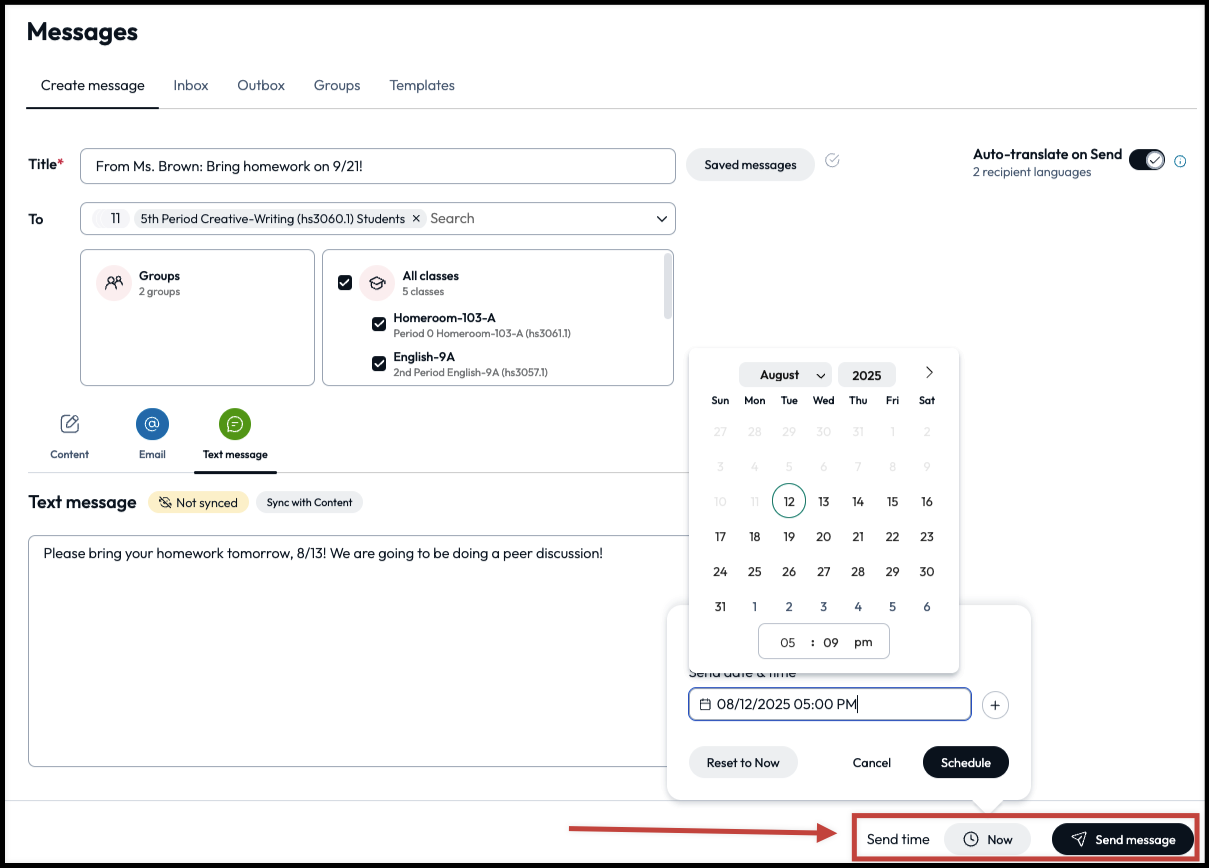Click the Auto-translate info icon
The width and height of the screenshot is (1209, 868).
1180,161
